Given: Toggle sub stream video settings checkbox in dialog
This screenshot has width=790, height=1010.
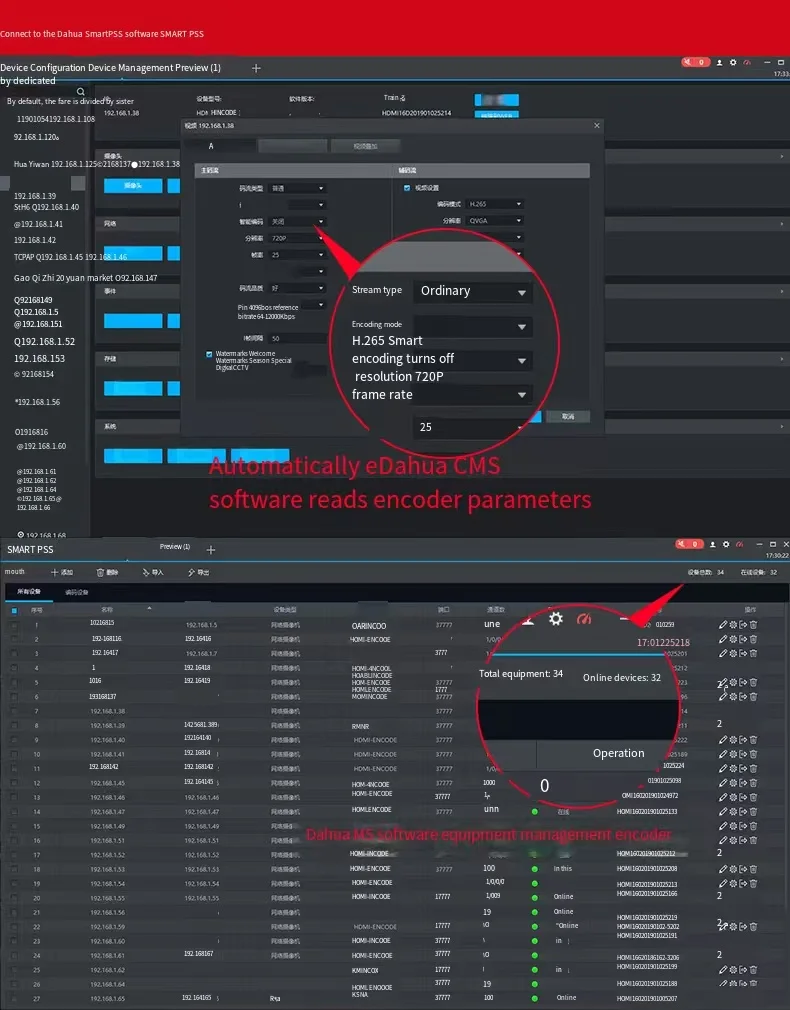Looking at the screenshot, I should pos(407,187).
